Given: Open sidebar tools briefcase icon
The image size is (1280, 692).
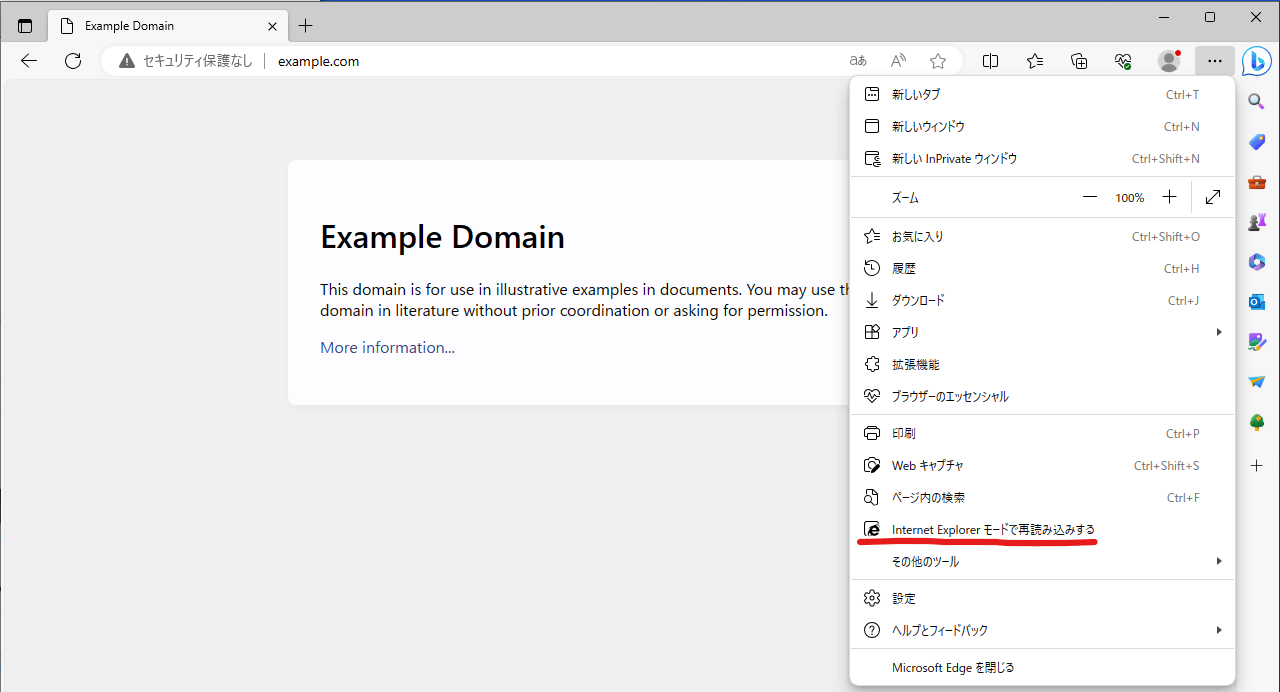Looking at the screenshot, I should pos(1257,182).
